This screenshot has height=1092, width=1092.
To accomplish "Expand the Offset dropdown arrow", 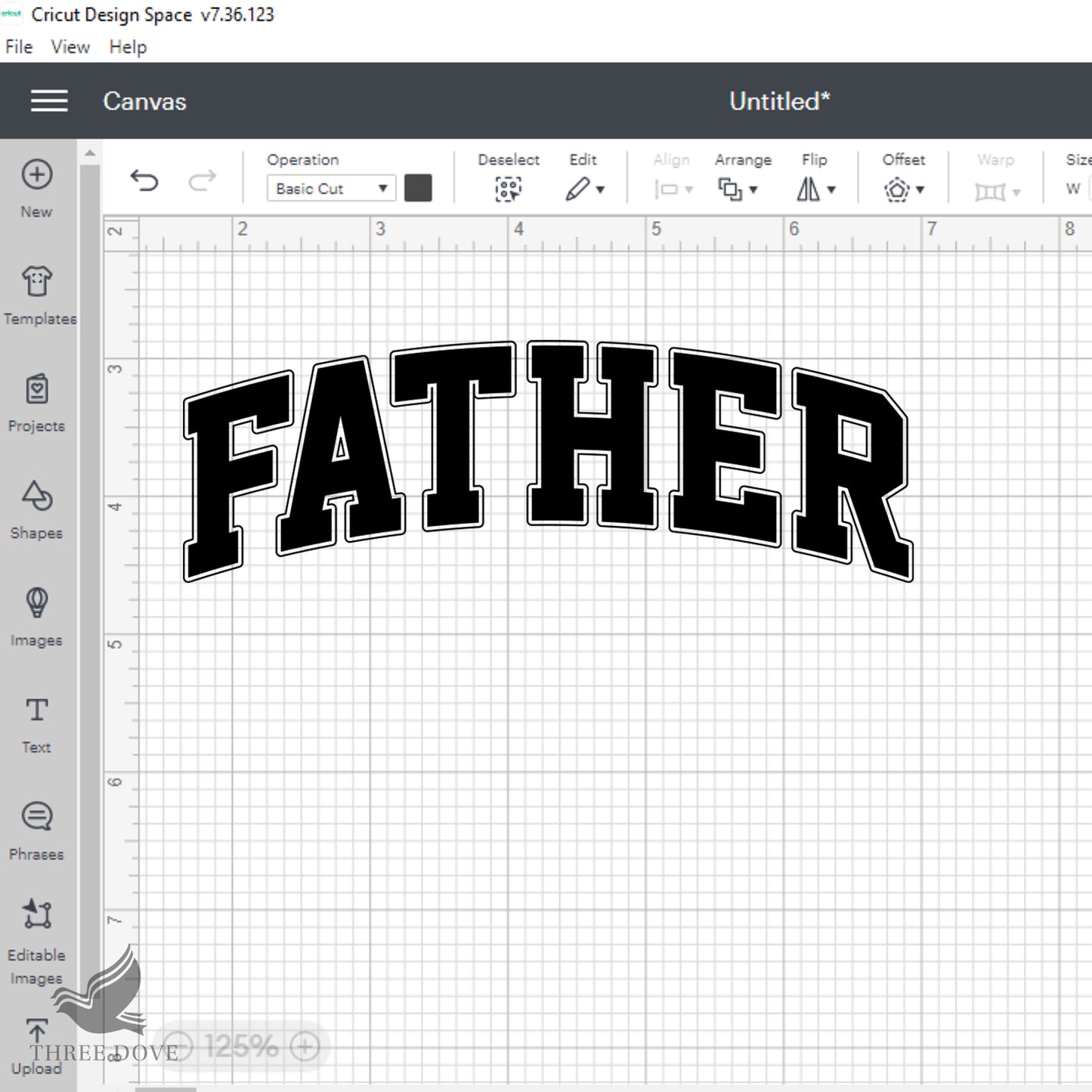I will (x=920, y=190).
